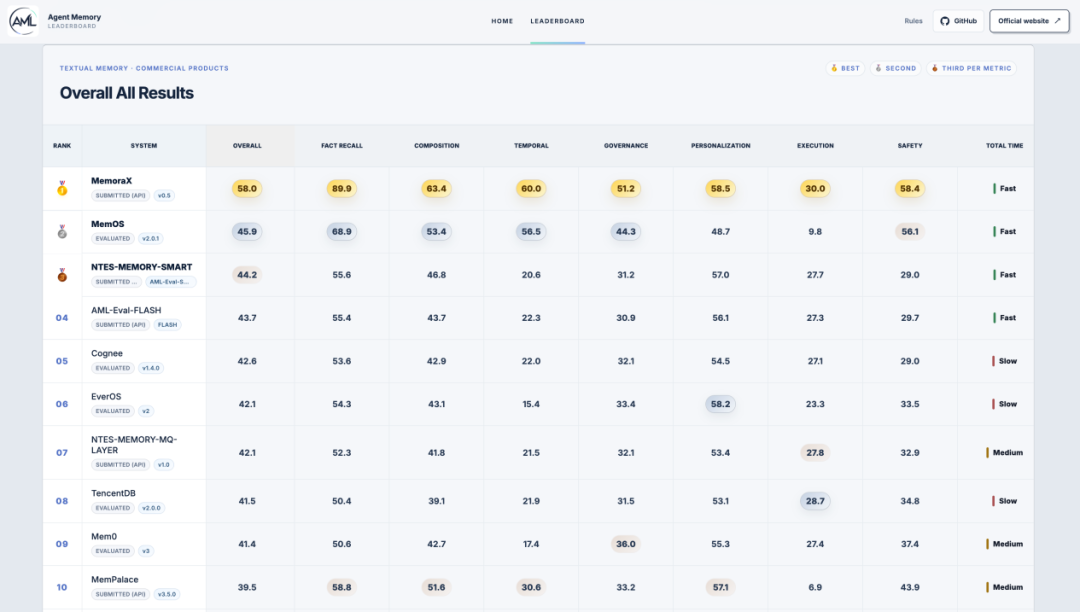This screenshot has height=612, width=1080.
Task: Sort by the FACT RECALL column header
Action: [x=342, y=146]
